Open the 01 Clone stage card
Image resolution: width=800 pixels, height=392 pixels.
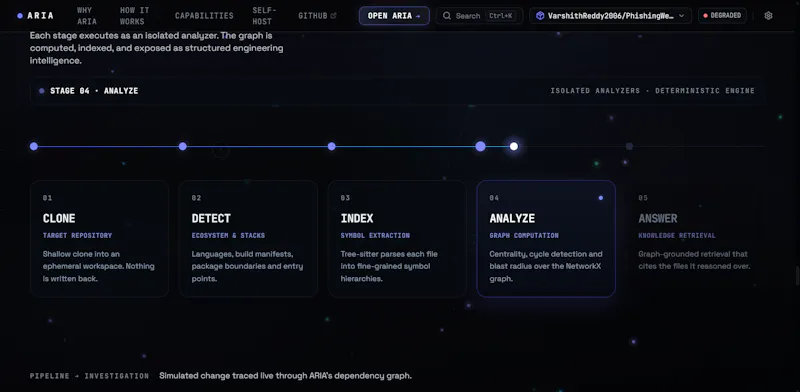(x=99, y=238)
